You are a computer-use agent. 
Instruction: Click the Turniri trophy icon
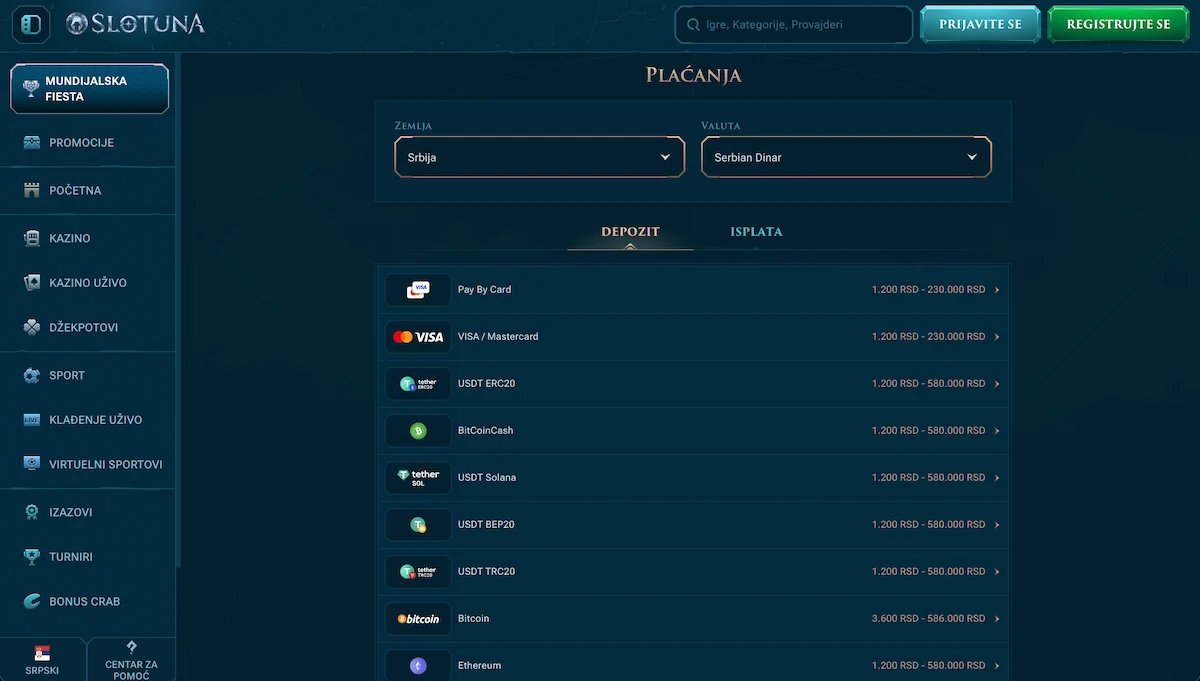[x=31, y=556]
